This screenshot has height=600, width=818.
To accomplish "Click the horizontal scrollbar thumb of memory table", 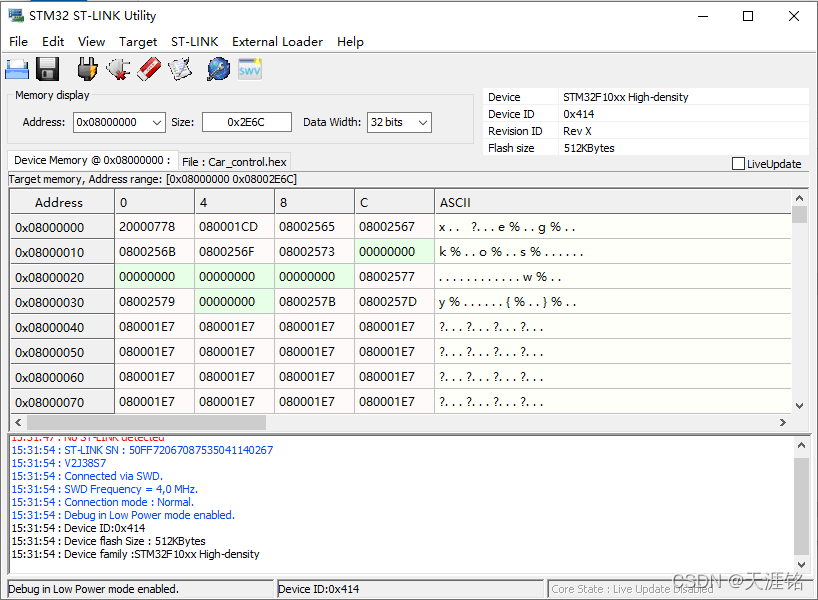I will tap(146, 422).
